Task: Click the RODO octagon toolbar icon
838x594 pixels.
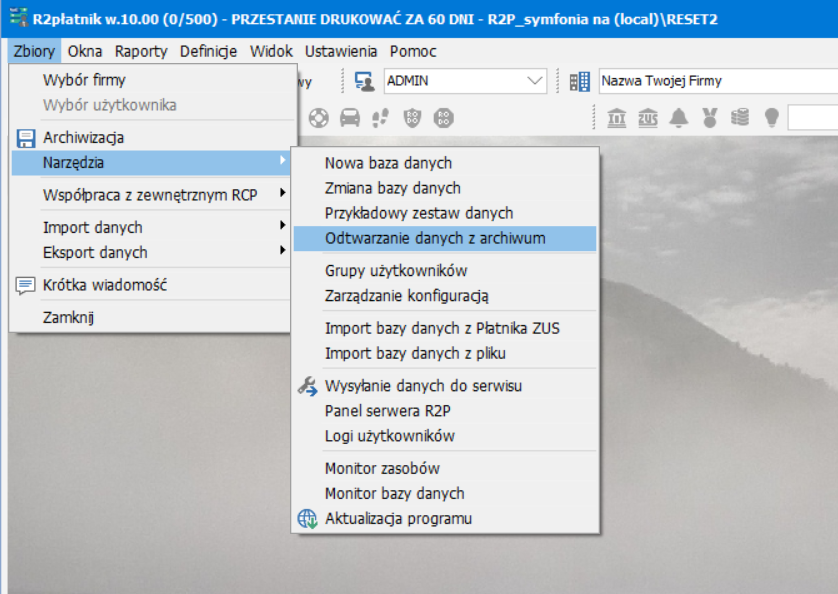Action: tap(444, 118)
